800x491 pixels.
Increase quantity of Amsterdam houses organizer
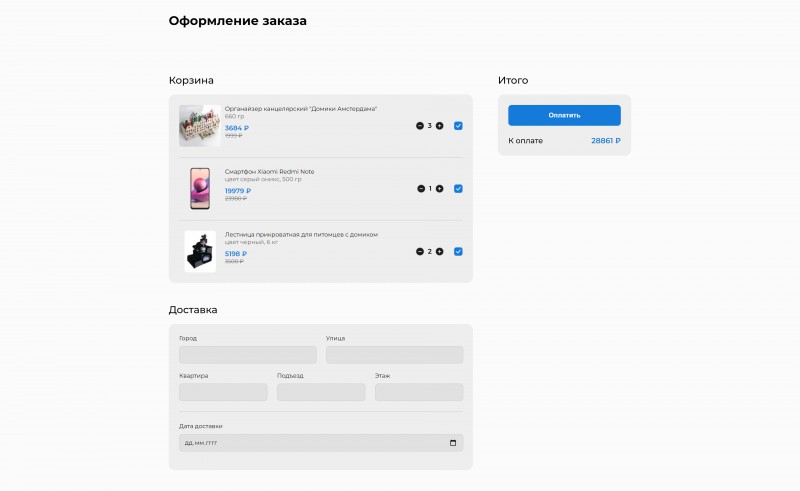(x=440, y=126)
